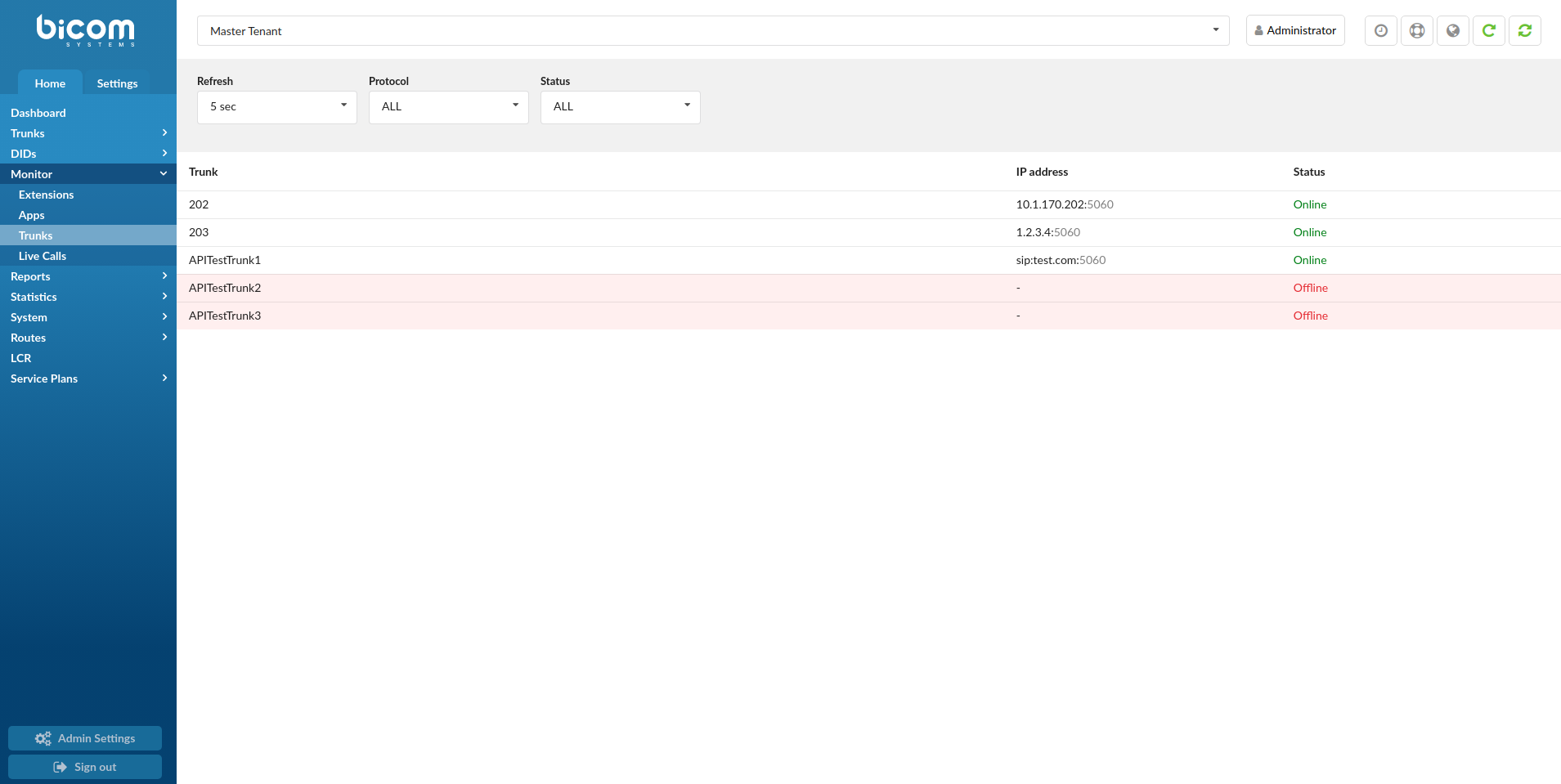Image resolution: width=1561 pixels, height=784 pixels.
Task: Open the Protocol filter dropdown
Action: click(x=449, y=107)
